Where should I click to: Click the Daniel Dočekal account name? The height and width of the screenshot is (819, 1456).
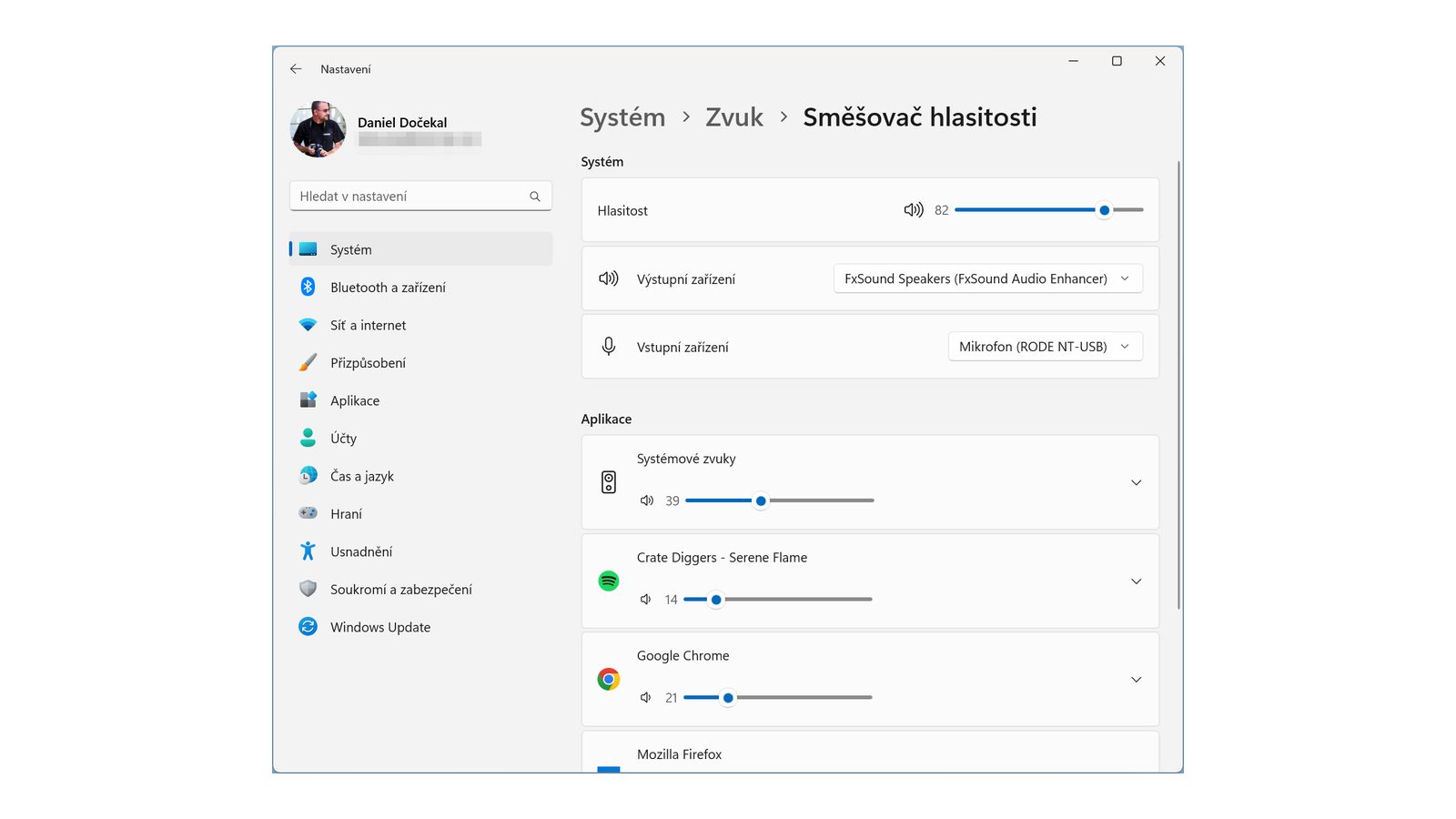pyautogui.click(x=402, y=123)
